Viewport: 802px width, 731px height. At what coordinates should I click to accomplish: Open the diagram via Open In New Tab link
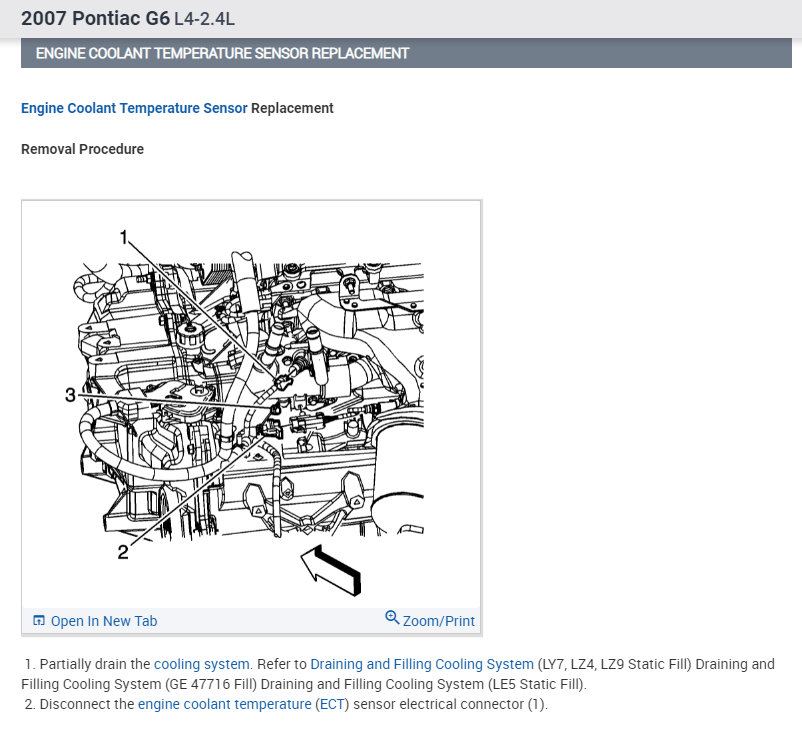pyautogui.click(x=104, y=621)
